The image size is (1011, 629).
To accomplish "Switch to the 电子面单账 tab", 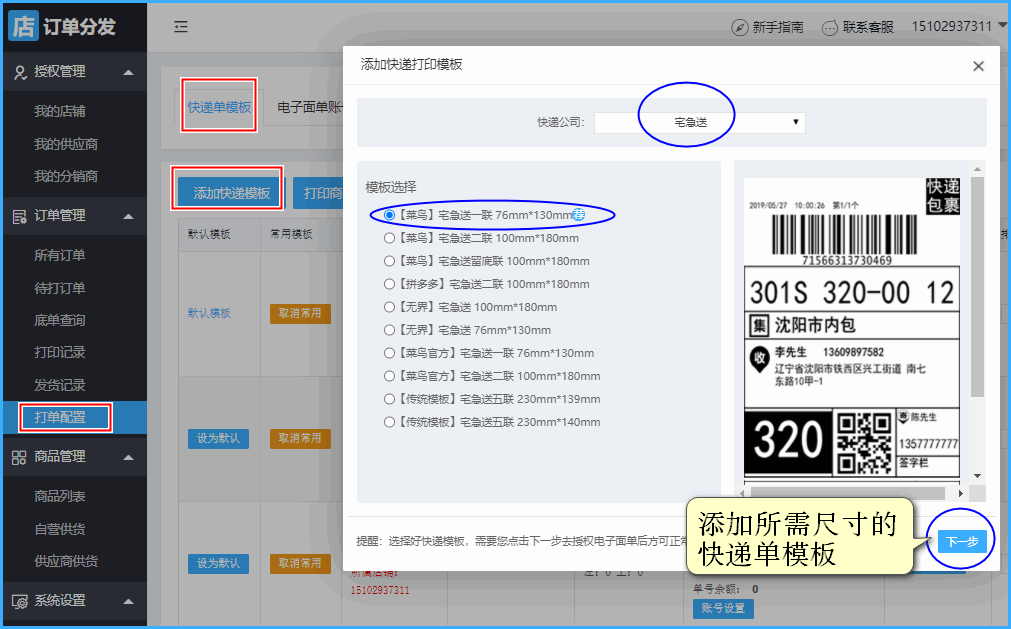I will (309, 107).
